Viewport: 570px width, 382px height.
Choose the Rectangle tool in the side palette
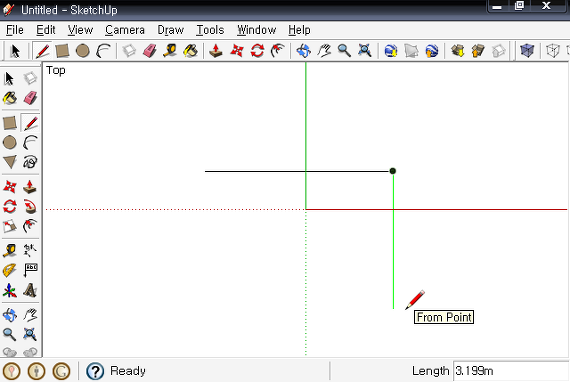[9, 123]
